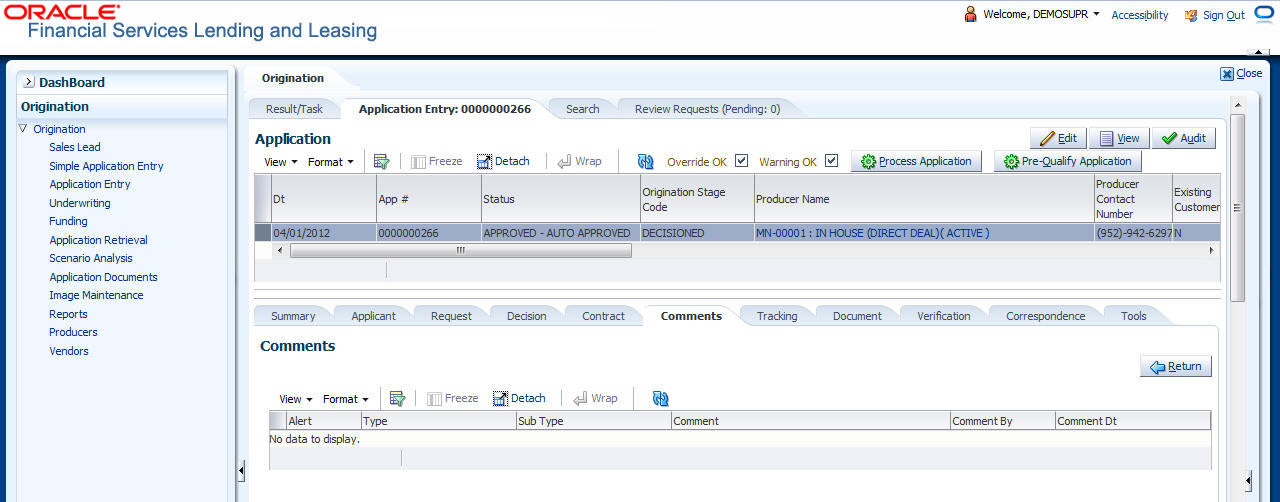Image resolution: width=1280 pixels, height=502 pixels.
Task: Click the Edit button
Action: coord(1058,138)
